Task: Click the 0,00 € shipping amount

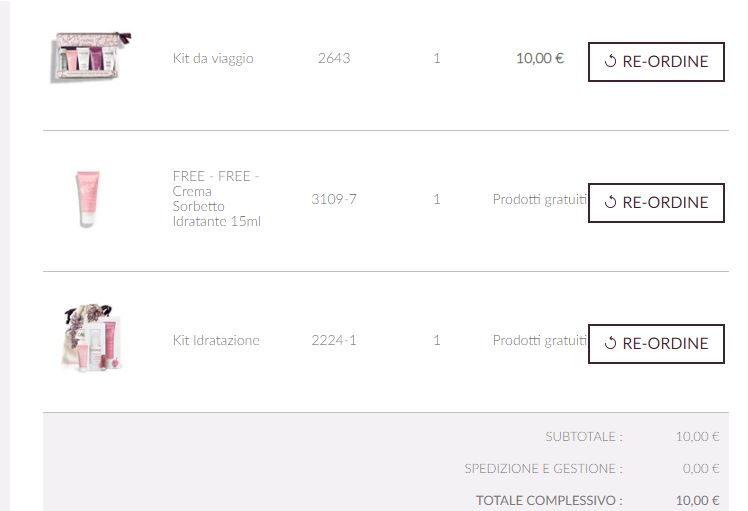Action: click(x=701, y=468)
